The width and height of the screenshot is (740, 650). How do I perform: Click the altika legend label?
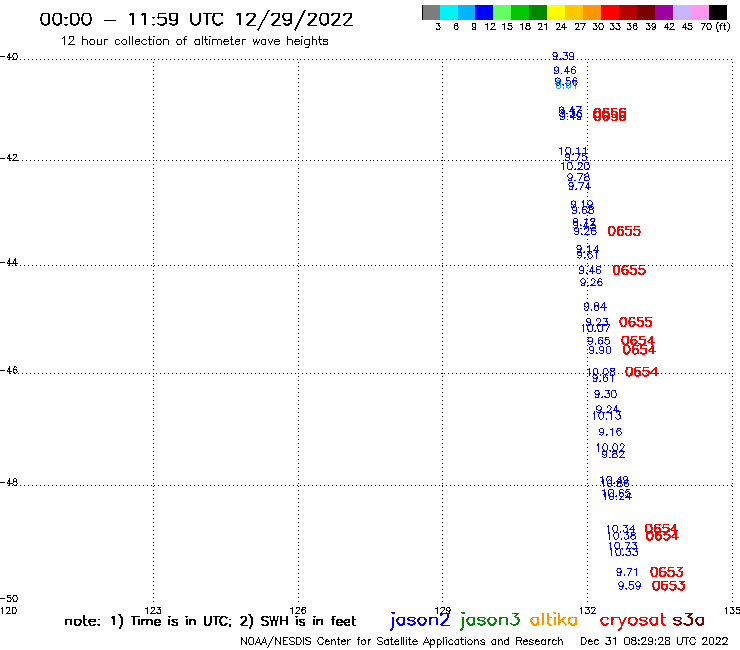coord(554,620)
